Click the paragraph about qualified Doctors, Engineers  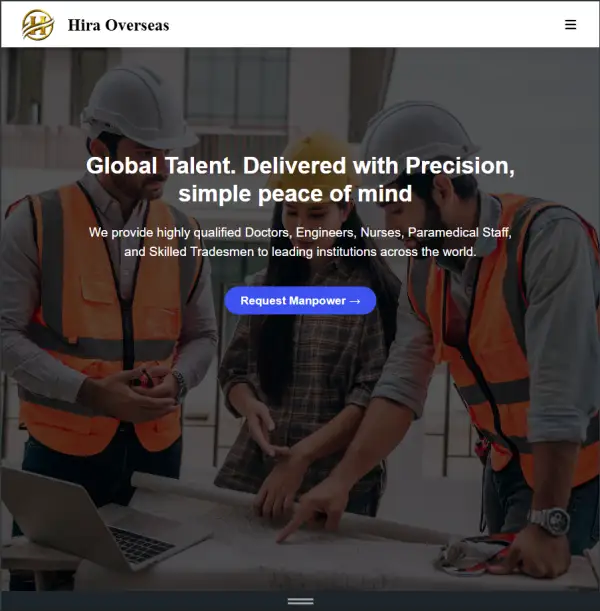point(300,242)
